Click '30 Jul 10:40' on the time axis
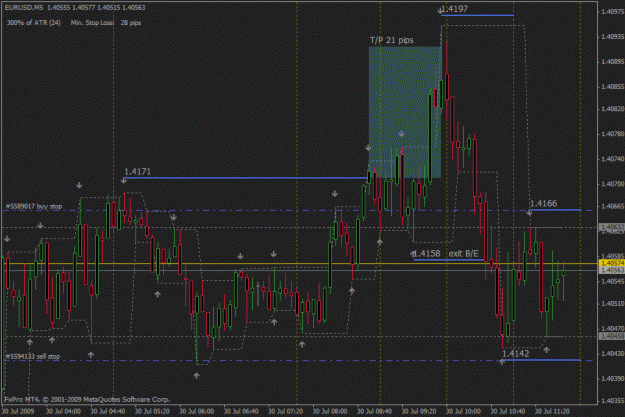 pyautogui.click(x=508, y=411)
